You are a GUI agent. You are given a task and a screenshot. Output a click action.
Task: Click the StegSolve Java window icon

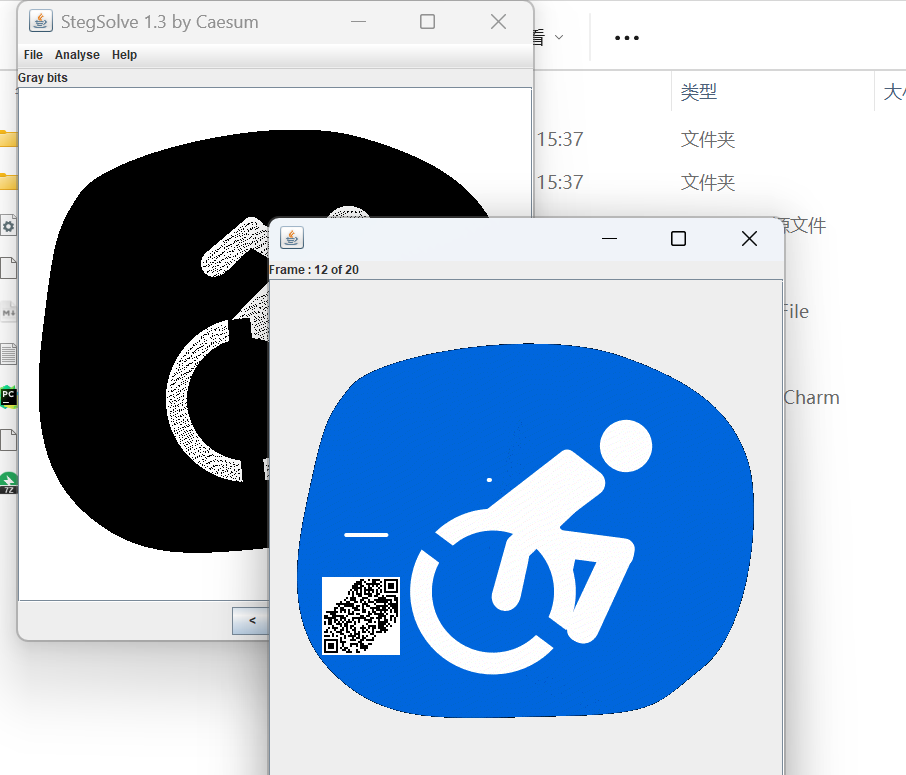coord(40,21)
